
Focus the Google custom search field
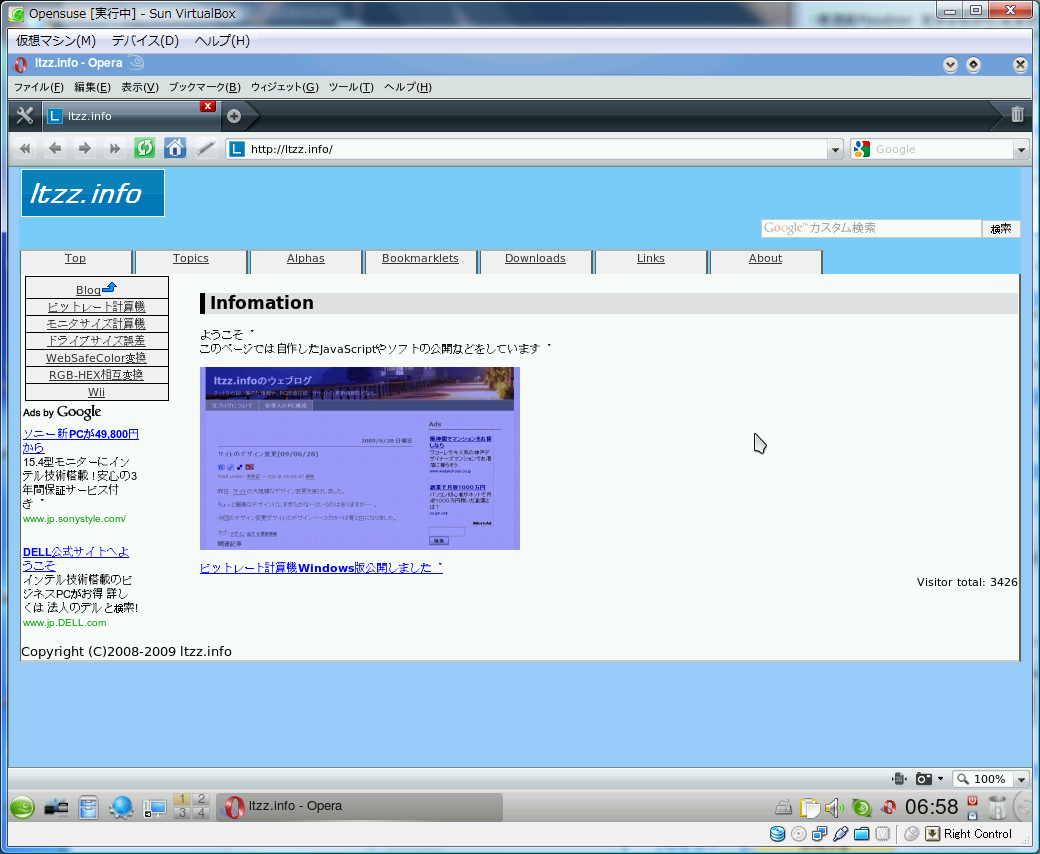[x=871, y=228]
